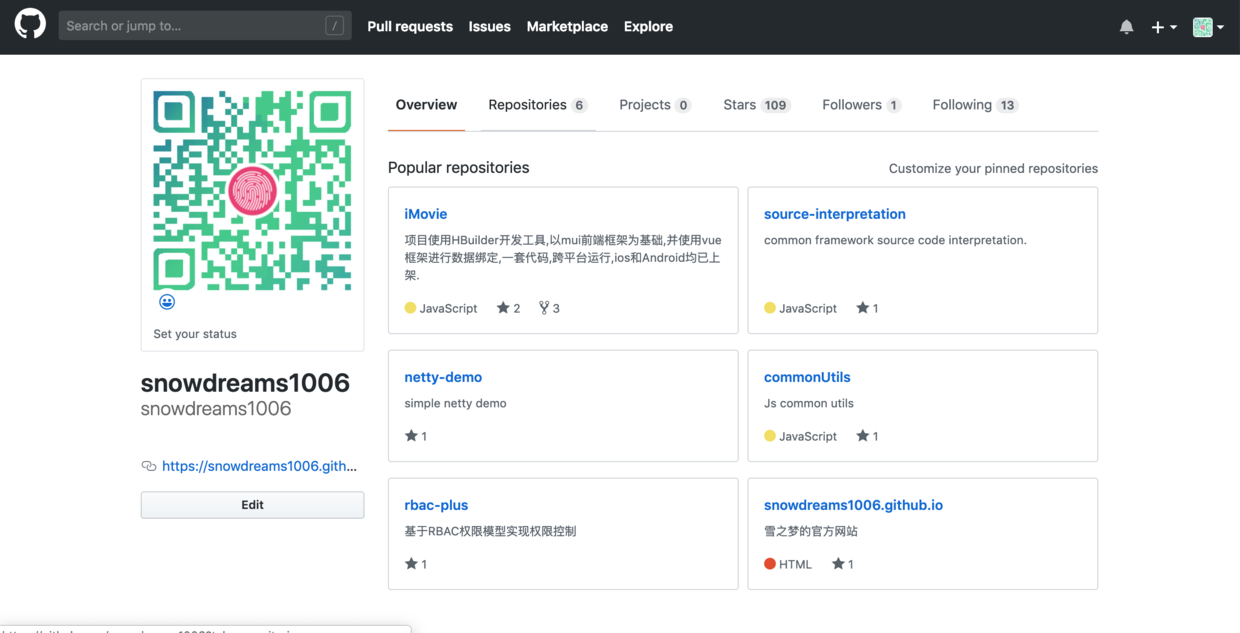Open the user avatar menu
The image size is (1240, 633).
1208,27
